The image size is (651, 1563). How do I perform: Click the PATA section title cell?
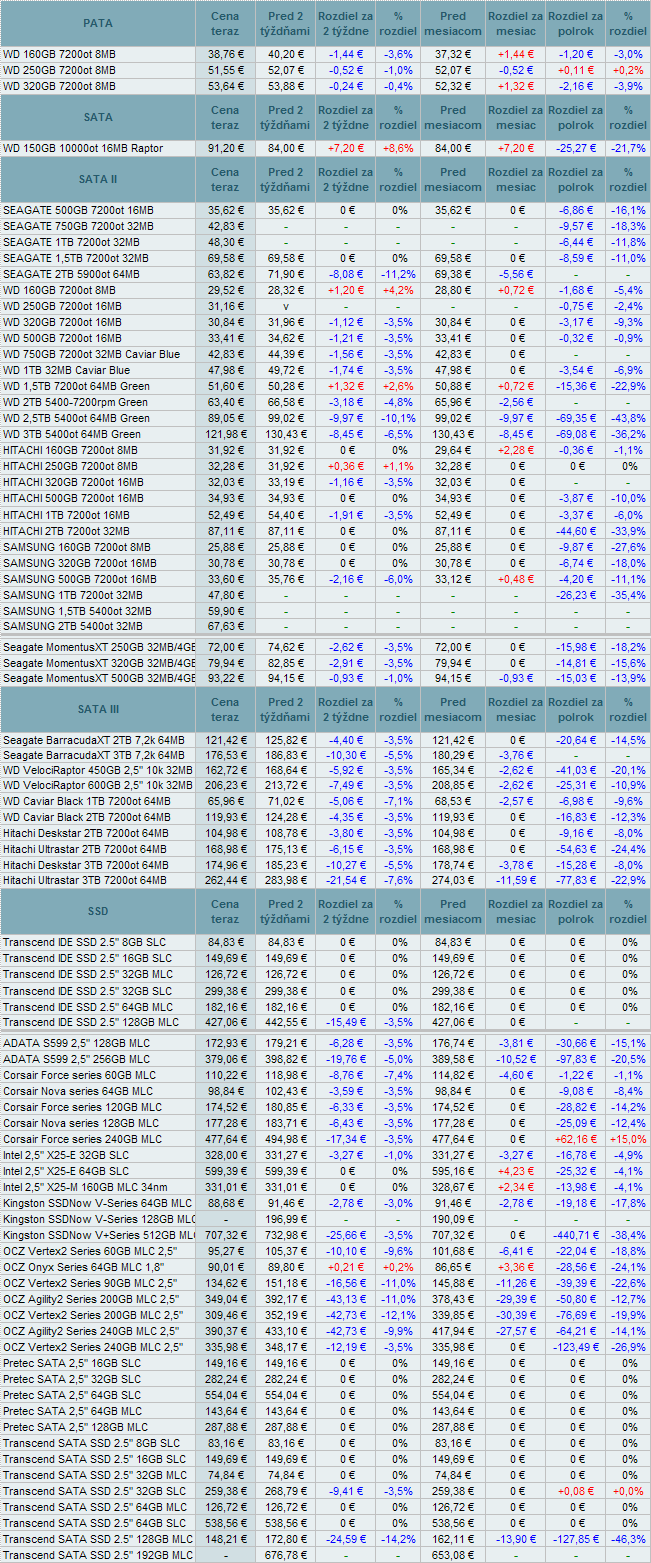(98, 23)
